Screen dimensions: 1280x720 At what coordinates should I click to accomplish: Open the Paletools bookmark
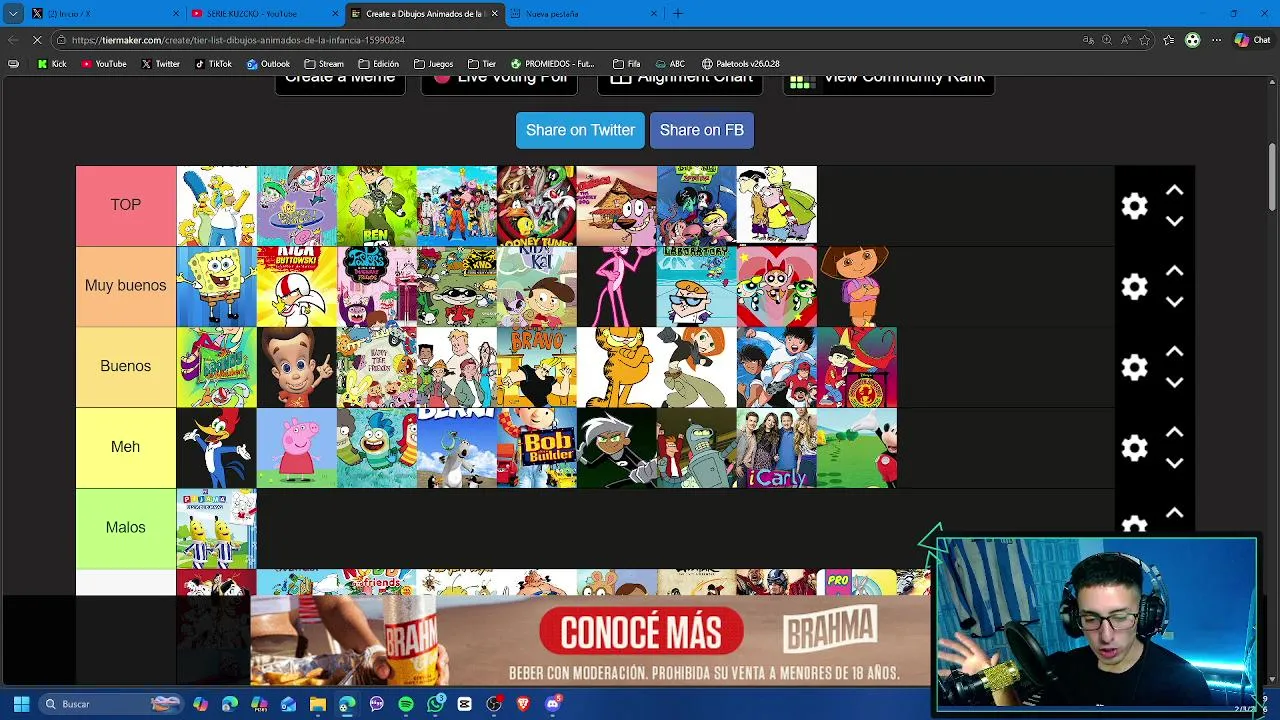[x=741, y=64]
